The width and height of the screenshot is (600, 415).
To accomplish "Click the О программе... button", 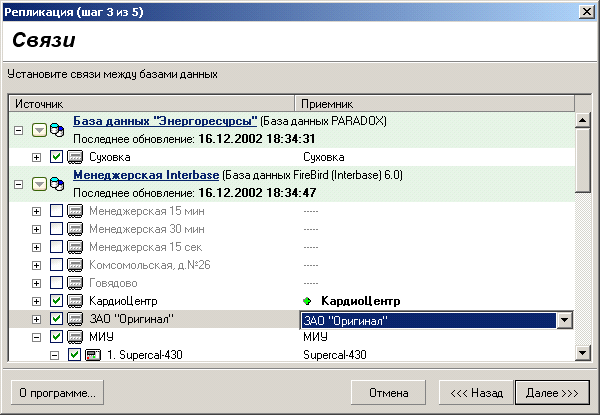I will (57, 392).
